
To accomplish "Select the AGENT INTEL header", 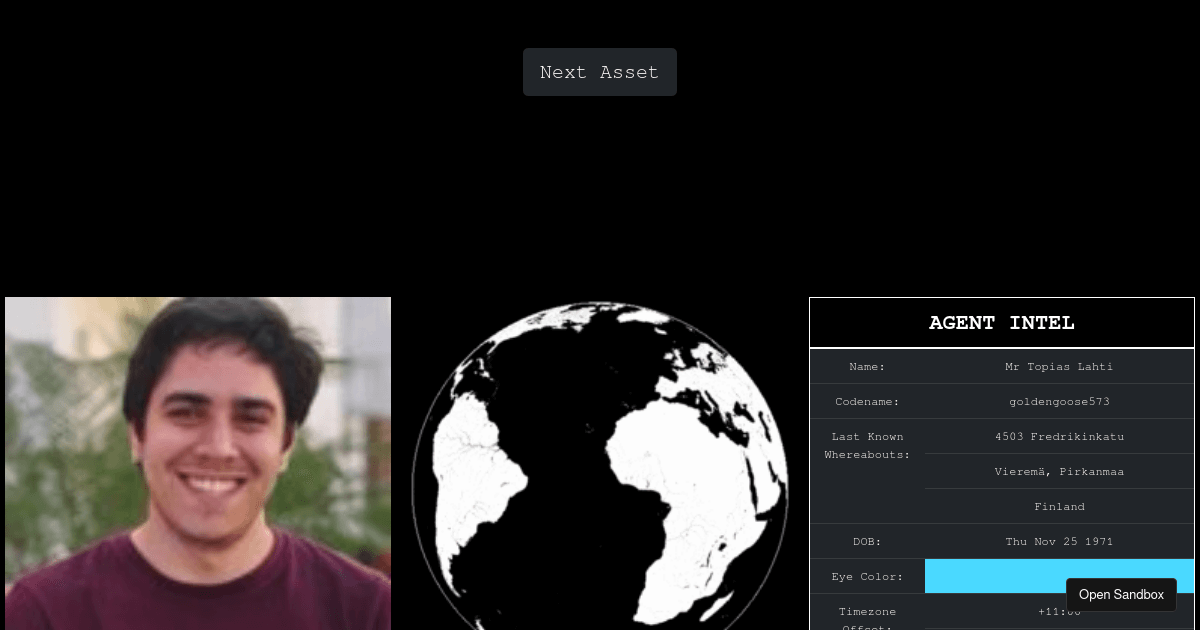I will (1002, 323).
